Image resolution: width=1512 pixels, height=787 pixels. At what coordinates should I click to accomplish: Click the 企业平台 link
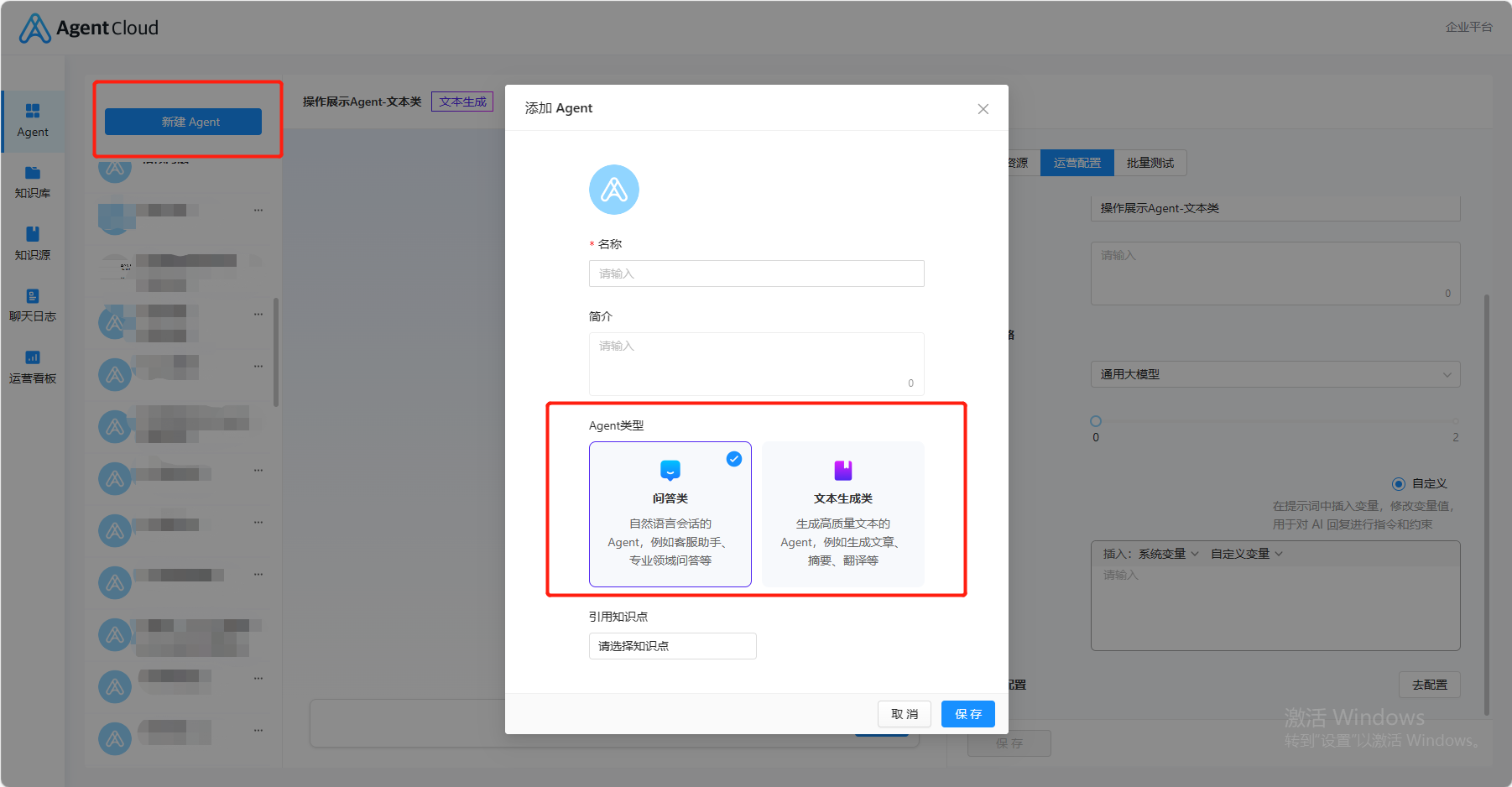[x=1469, y=27]
